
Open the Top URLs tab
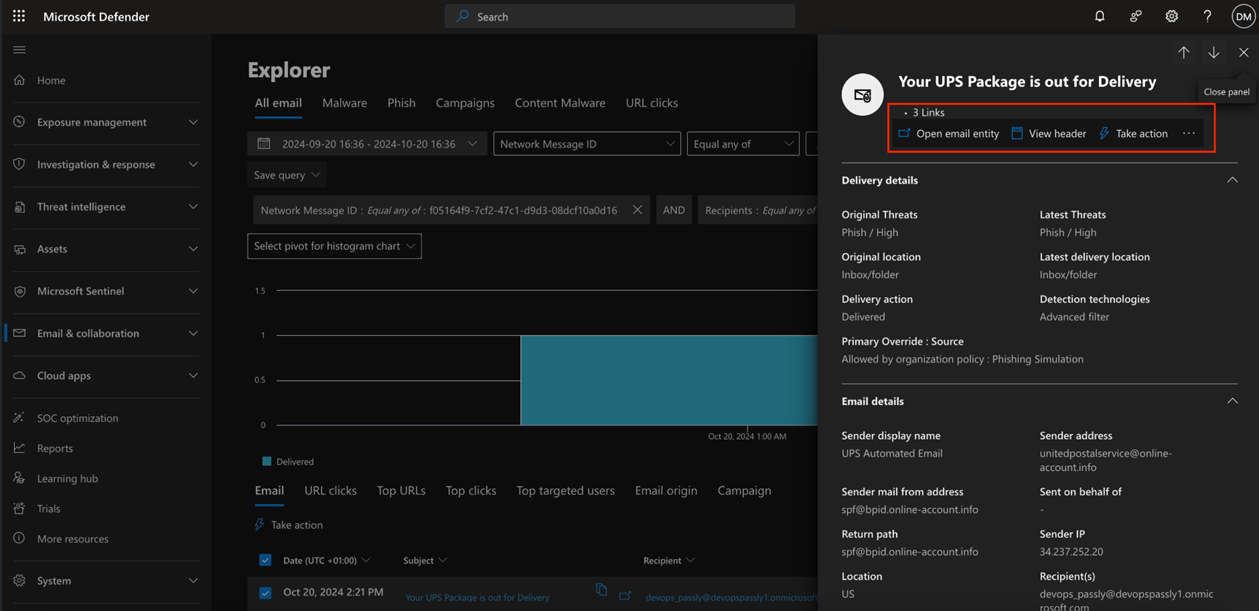point(400,490)
